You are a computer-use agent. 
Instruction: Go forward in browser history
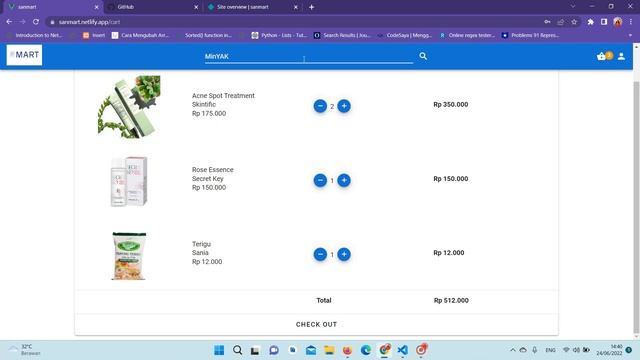(22, 22)
